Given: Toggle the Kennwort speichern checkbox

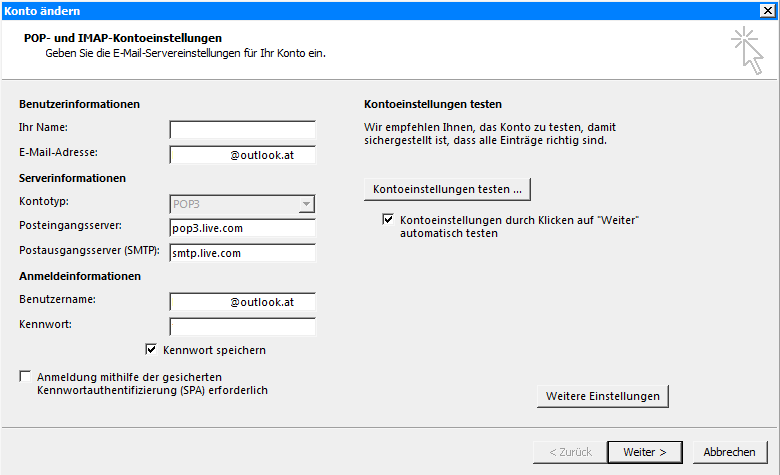Looking at the screenshot, I should (151, 349).
